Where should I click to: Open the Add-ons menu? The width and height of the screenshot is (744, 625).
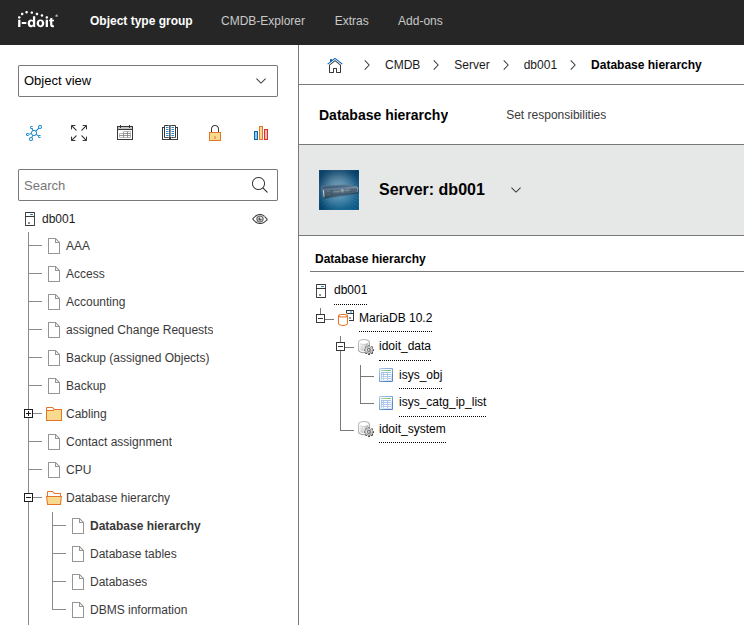click(x=420, y=21)
